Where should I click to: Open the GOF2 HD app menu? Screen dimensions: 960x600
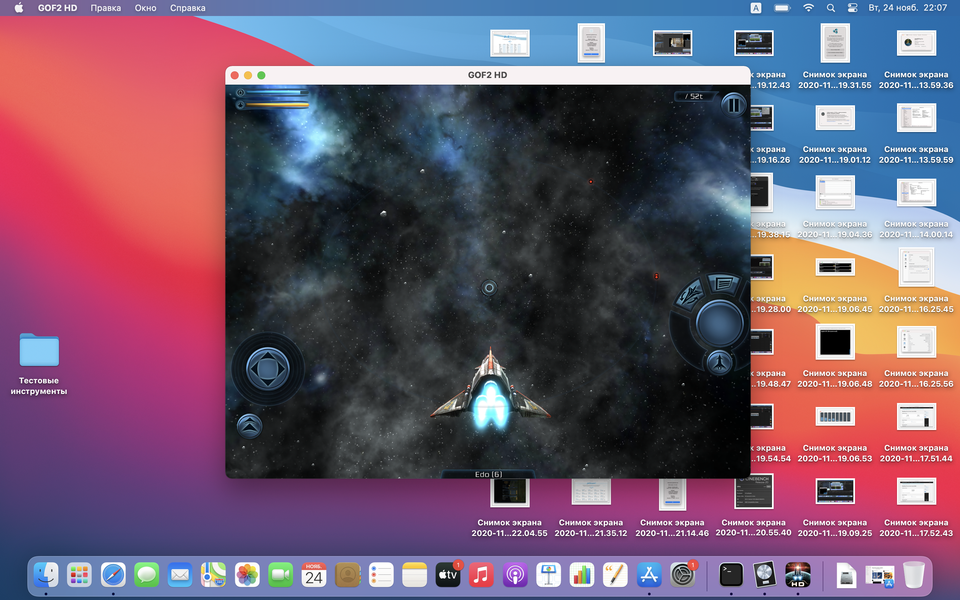coord(58,8)
